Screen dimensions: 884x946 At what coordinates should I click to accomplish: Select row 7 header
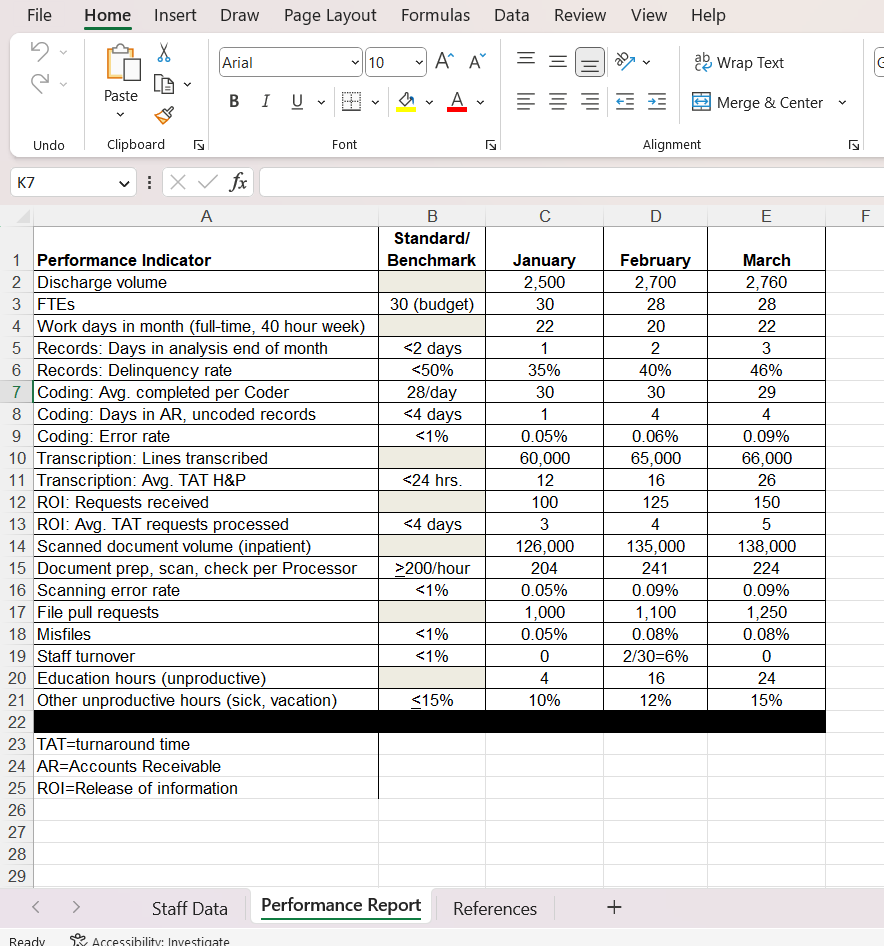coord(16,392)
